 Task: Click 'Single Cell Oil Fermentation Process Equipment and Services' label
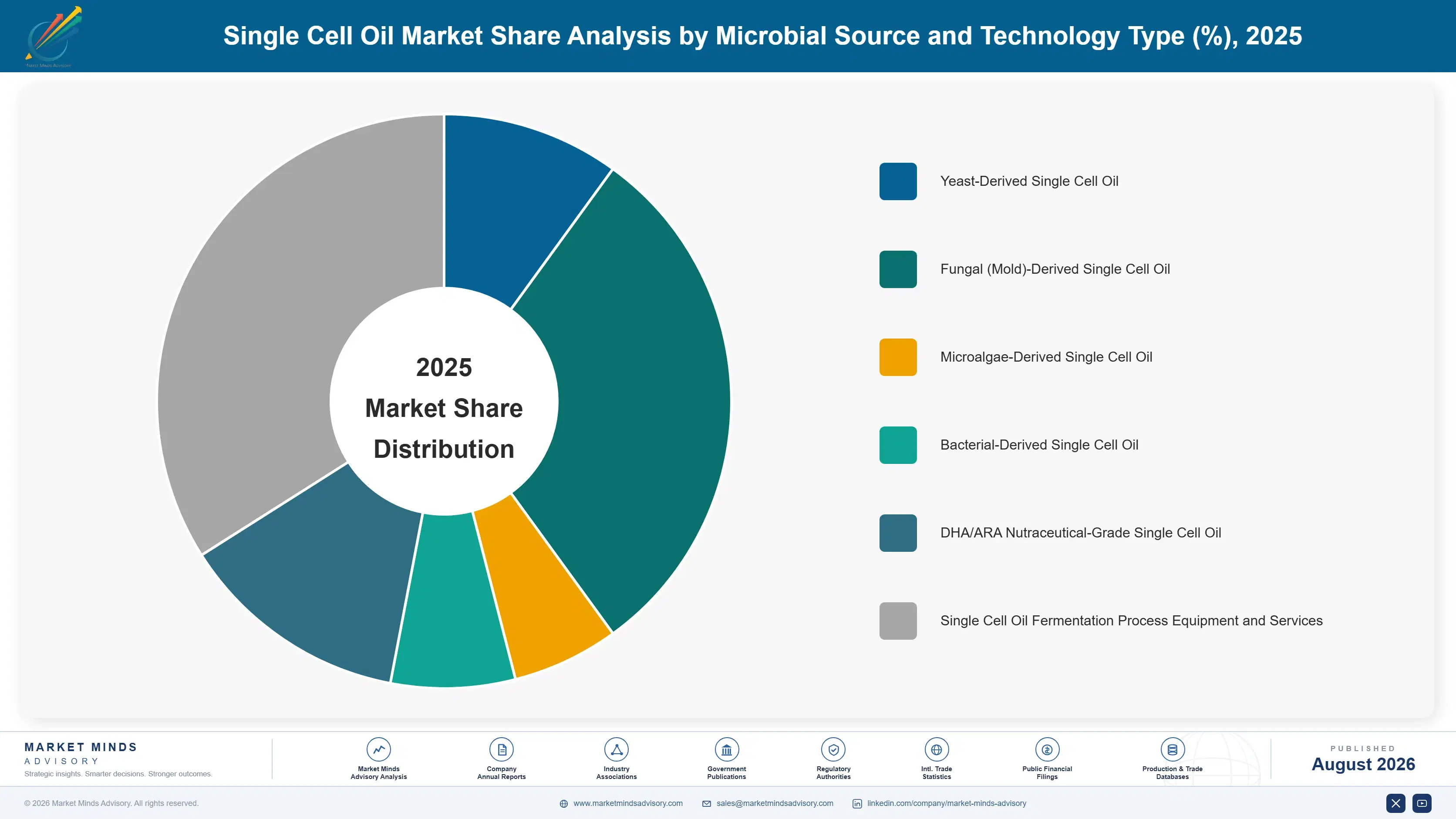tap(1131, 621)
